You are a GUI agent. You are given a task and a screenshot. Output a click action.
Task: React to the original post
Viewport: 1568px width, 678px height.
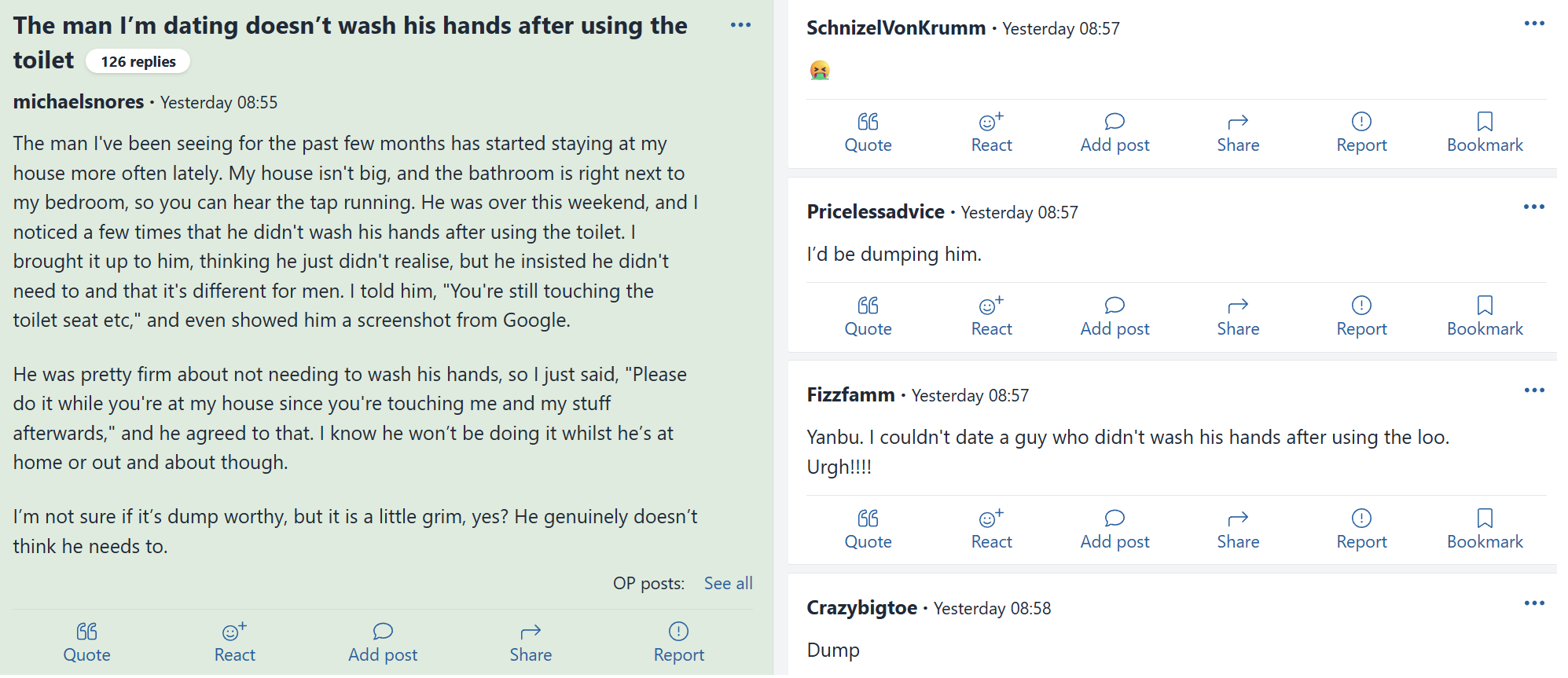point(234,643)
